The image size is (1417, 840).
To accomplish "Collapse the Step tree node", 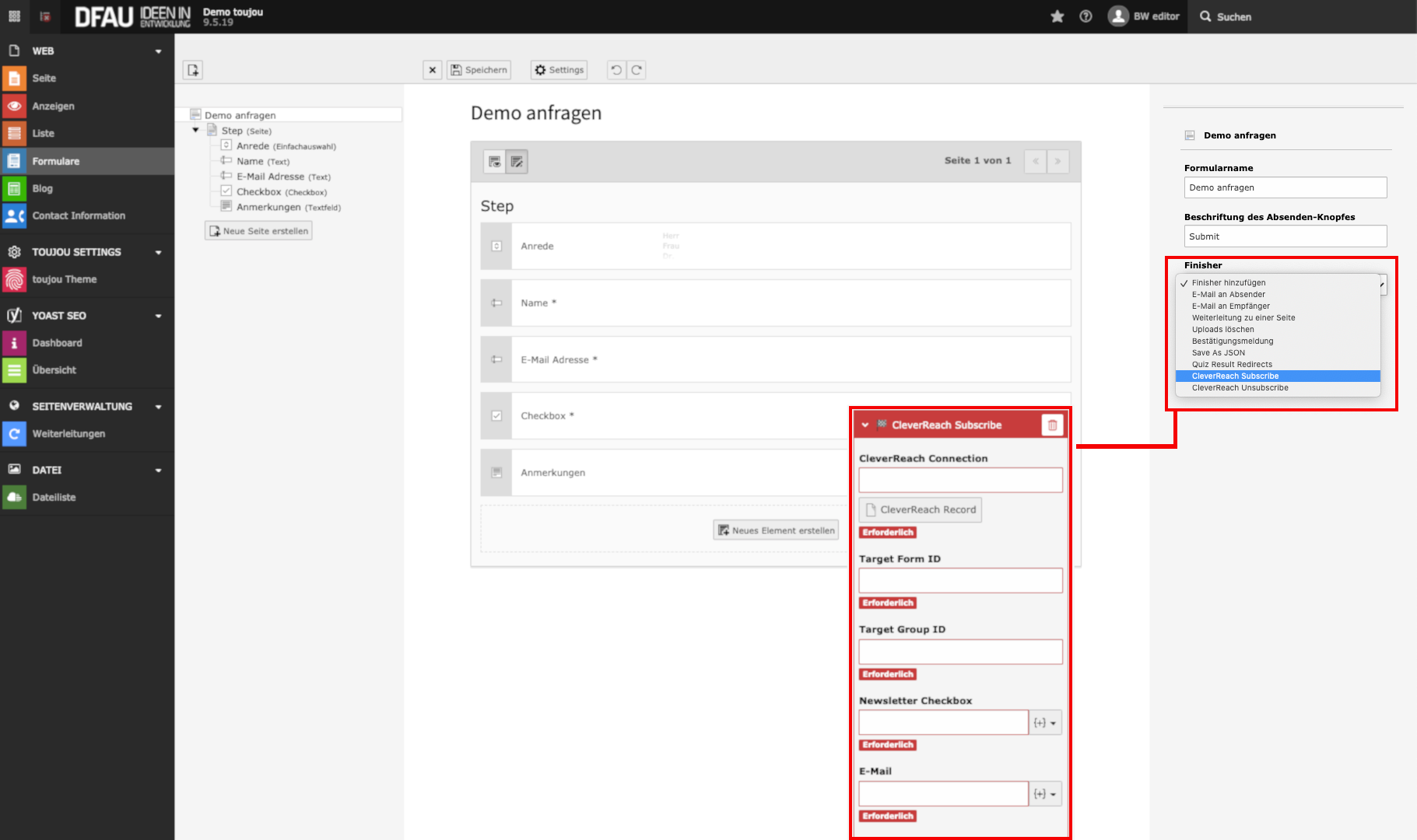I will click(x=196, y=131).
